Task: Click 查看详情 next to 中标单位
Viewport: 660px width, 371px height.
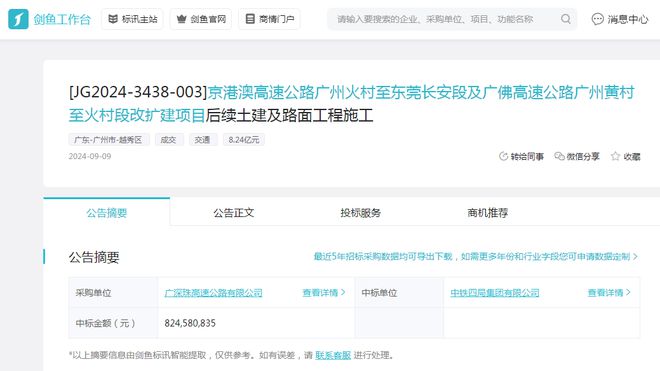Action: click(x=609, y=292)
